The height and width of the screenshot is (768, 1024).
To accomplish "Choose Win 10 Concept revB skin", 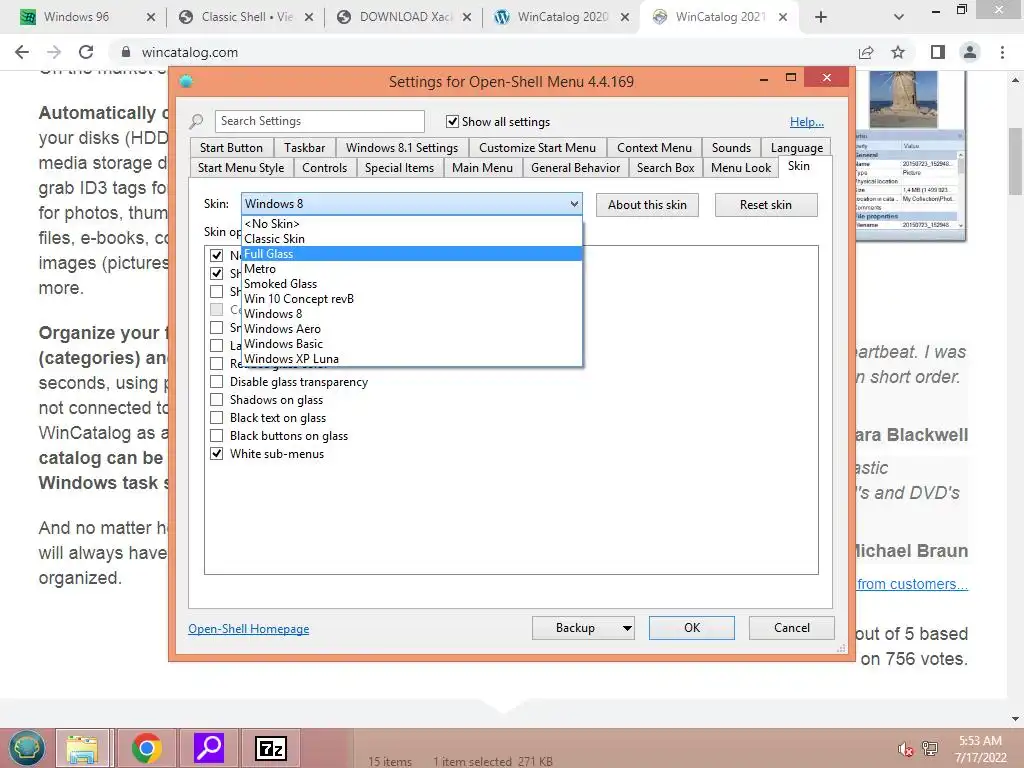I will pos(411,298).
